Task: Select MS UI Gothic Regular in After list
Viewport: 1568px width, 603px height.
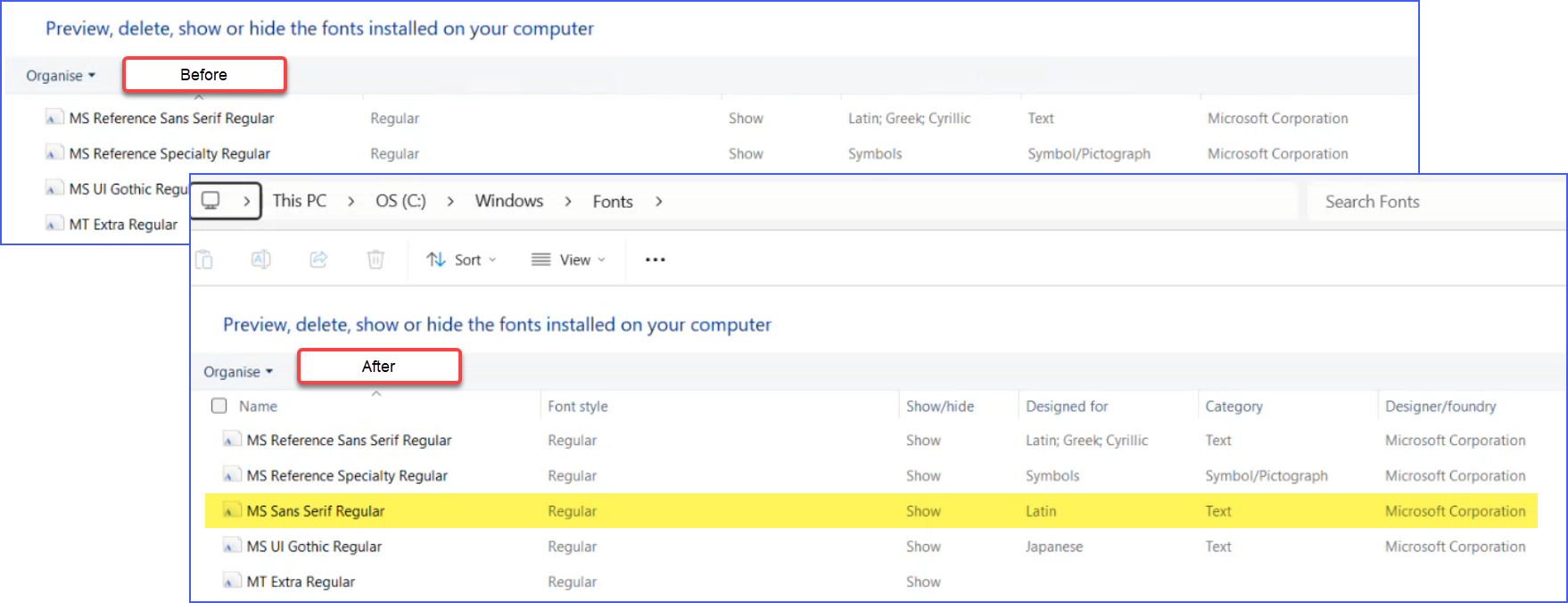Action: [314, 547]
